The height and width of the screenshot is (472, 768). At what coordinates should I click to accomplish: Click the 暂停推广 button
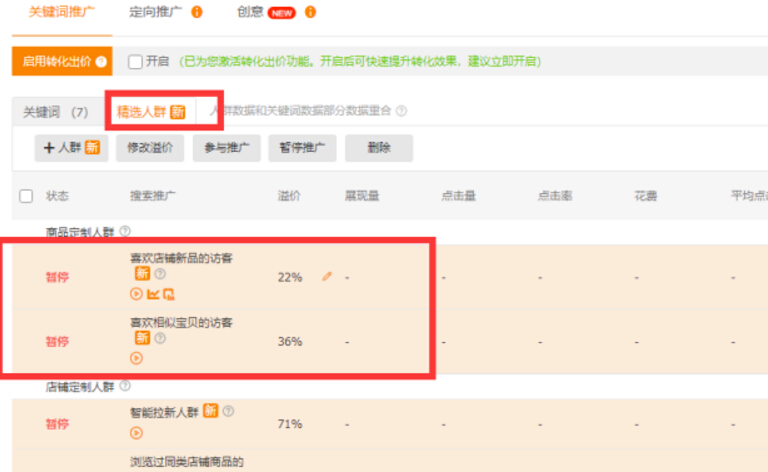point(303,148)
